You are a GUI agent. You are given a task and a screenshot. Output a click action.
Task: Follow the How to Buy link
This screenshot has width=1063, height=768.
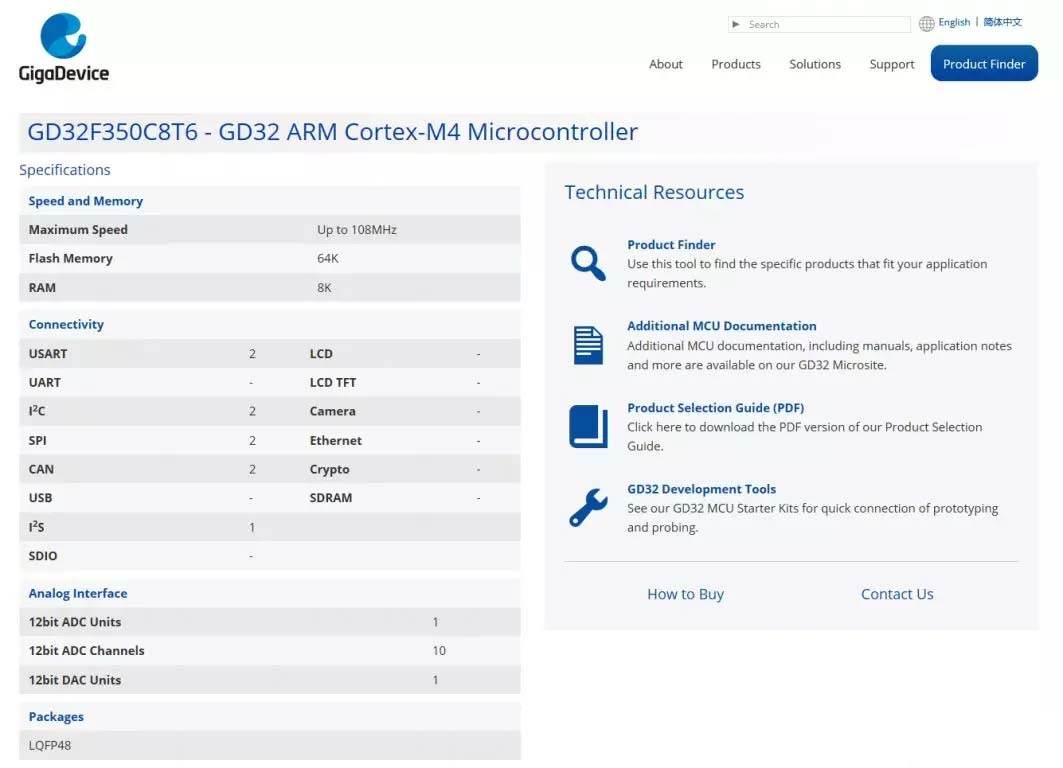click(685, 594)
